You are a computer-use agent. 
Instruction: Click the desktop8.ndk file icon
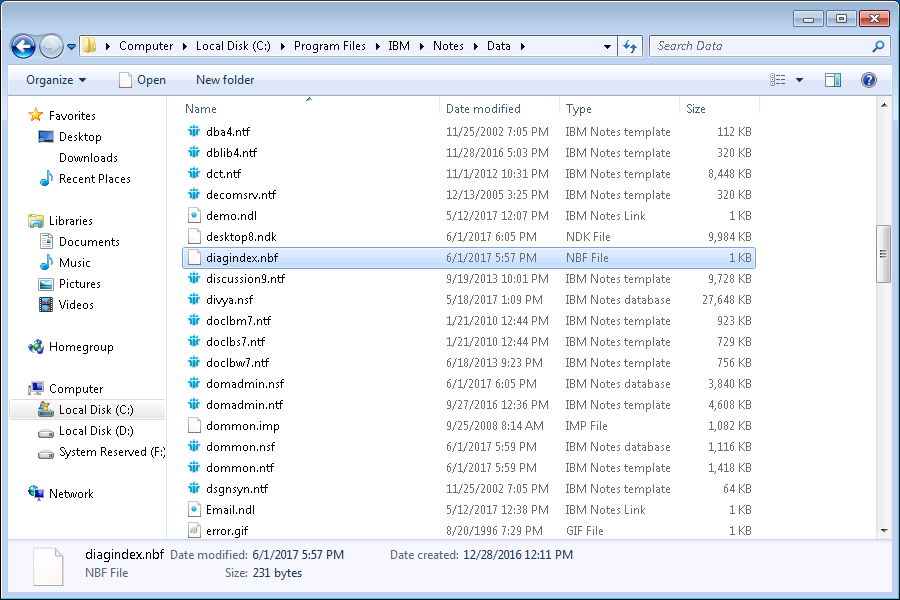pyautogui.click(x=194, y=237)
